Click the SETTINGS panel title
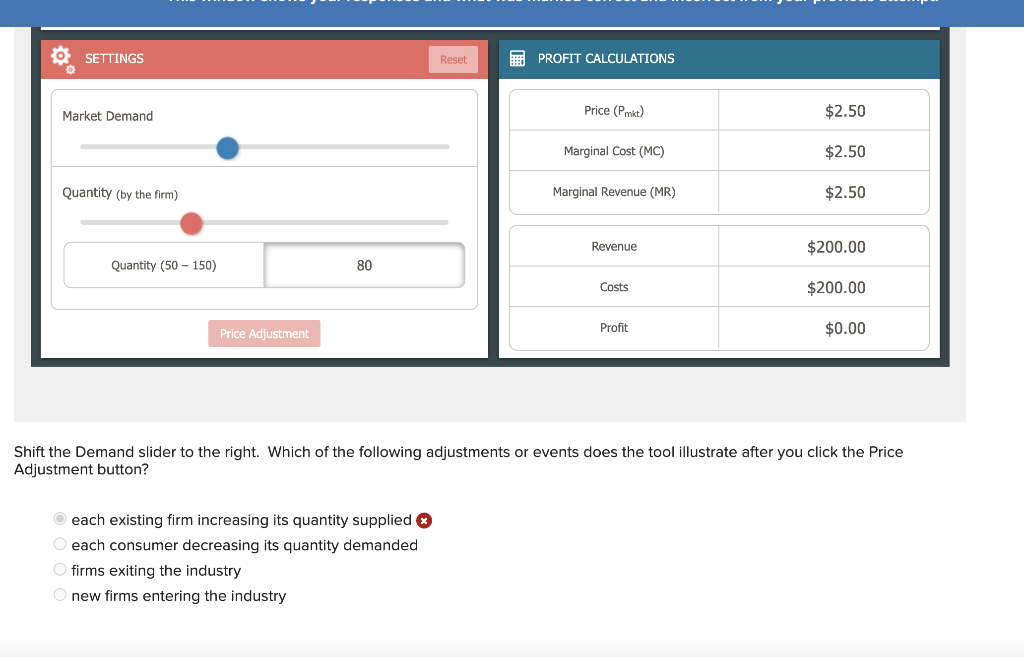 [114, 59]
